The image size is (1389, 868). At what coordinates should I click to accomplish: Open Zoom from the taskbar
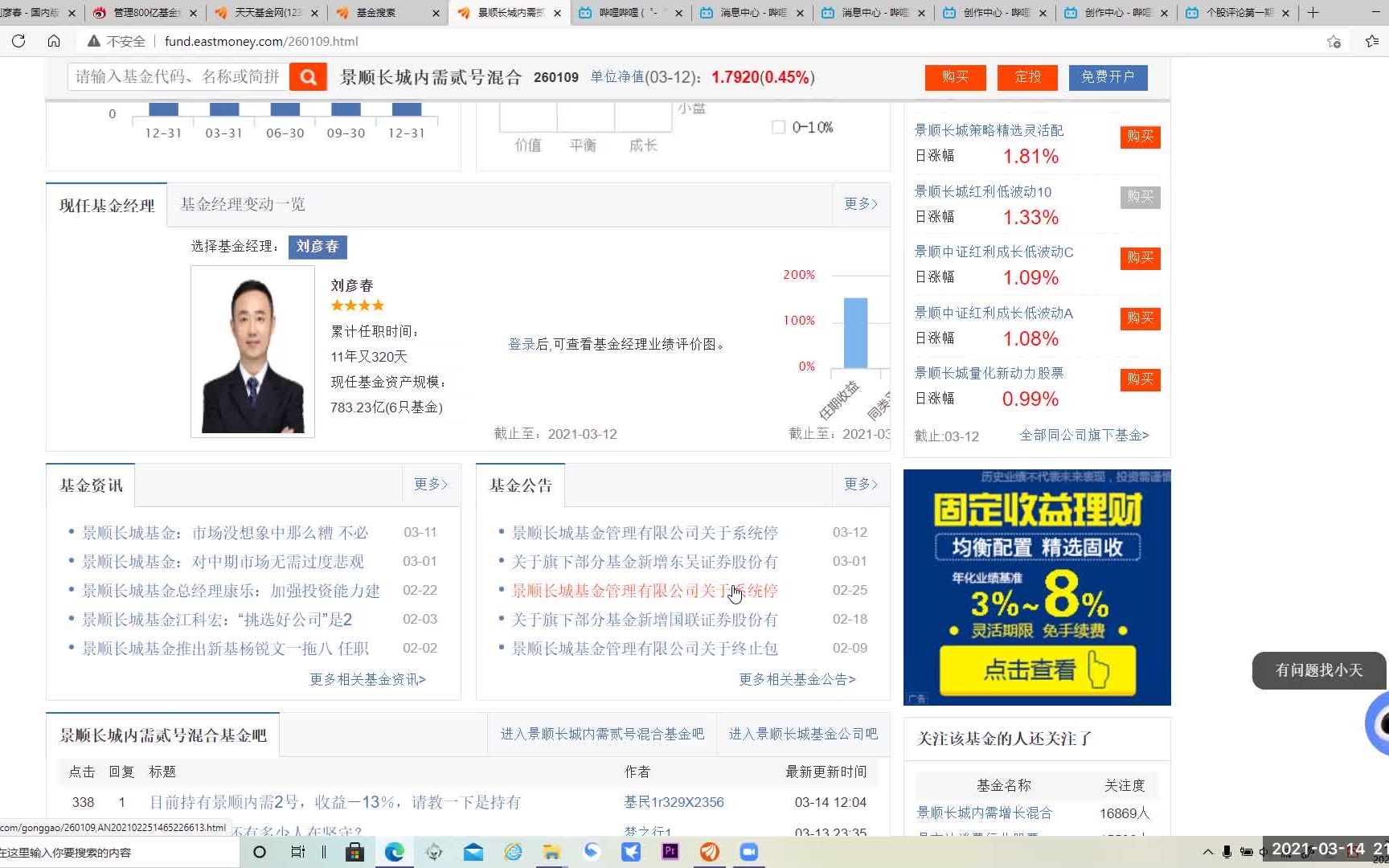tap(749, 852)
